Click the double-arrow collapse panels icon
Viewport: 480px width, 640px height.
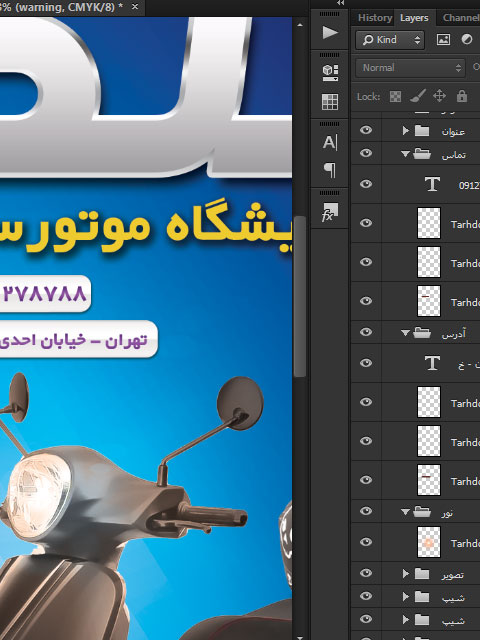point(340,3)
